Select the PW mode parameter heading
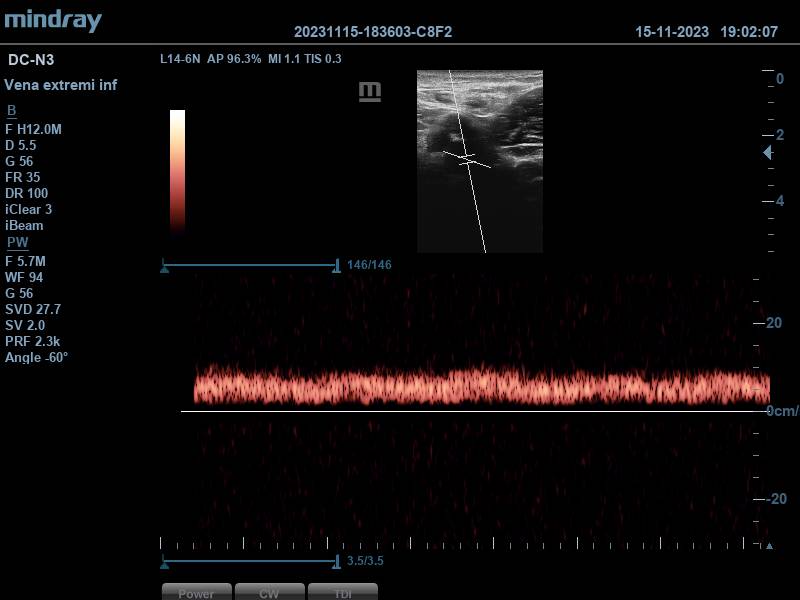Image resolution: width=800 pixels, height=600 pixels. tap(18, 243)
